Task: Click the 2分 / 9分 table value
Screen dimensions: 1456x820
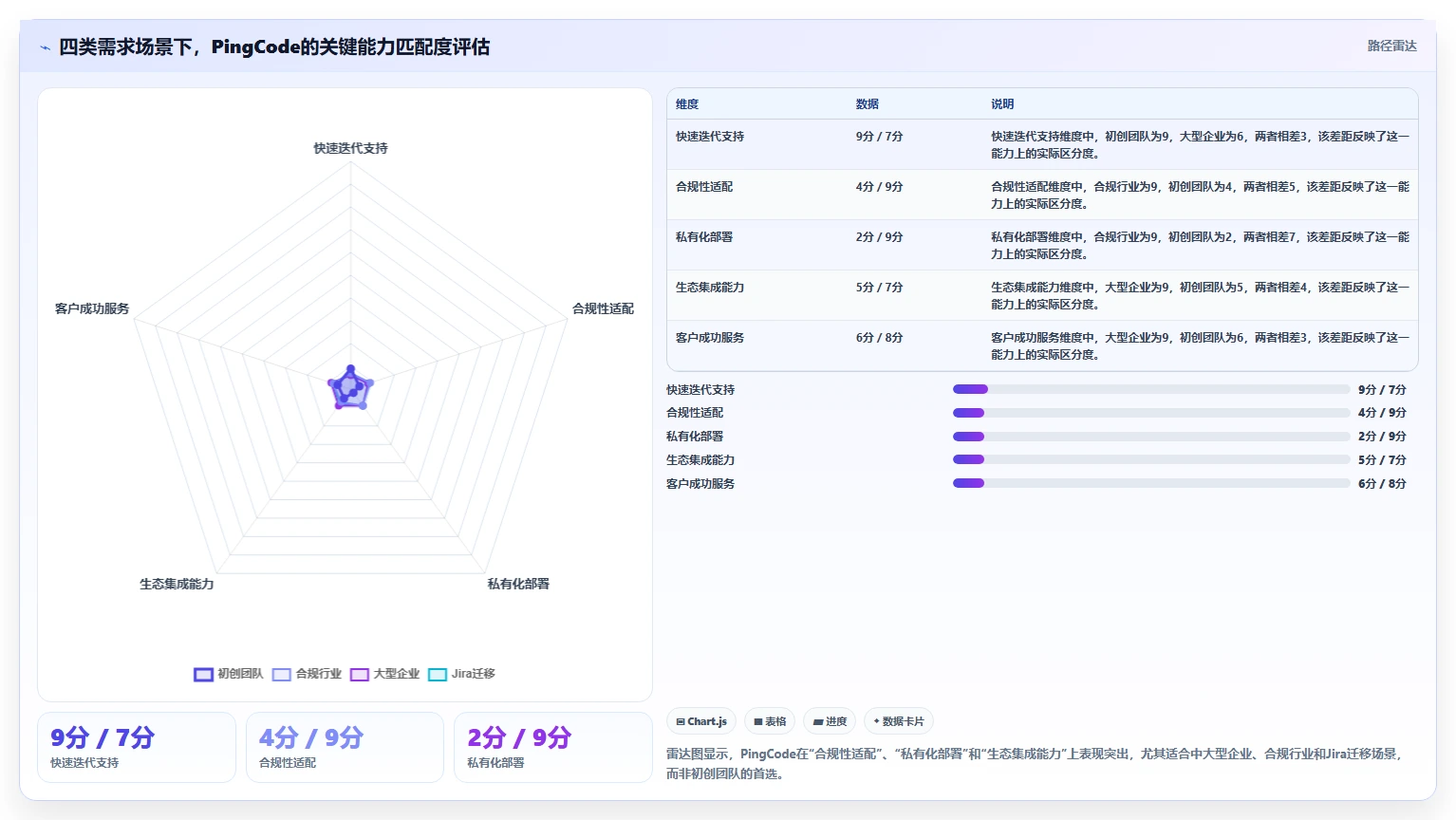Action: pos(879,237)
